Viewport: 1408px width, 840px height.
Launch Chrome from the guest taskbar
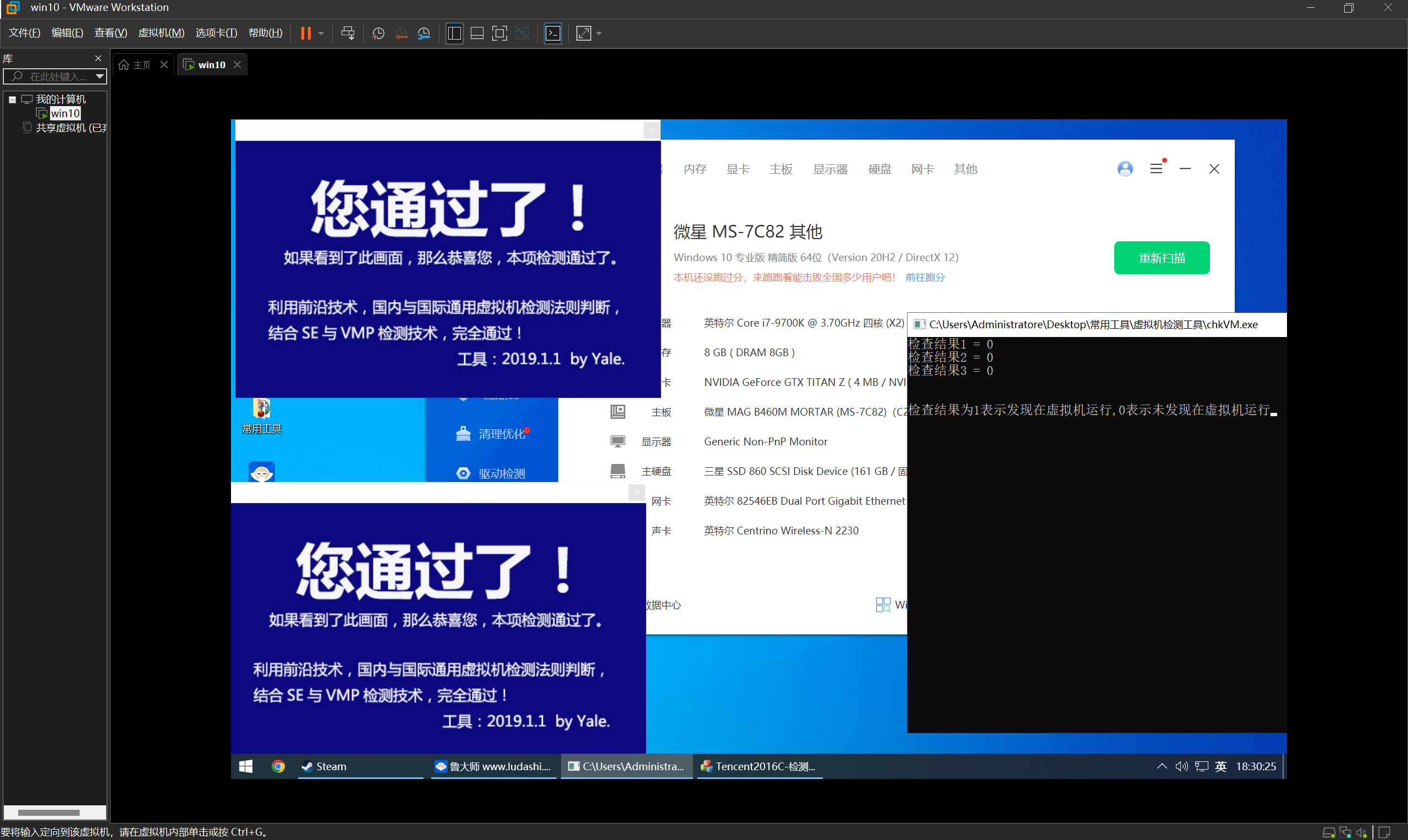point(278,766)
